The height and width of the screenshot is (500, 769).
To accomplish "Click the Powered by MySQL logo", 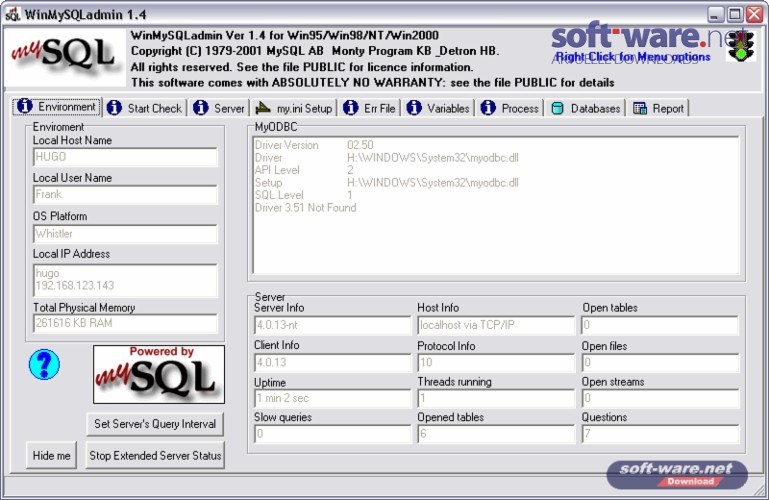I will pyautogui.click(x=159, y=375).
